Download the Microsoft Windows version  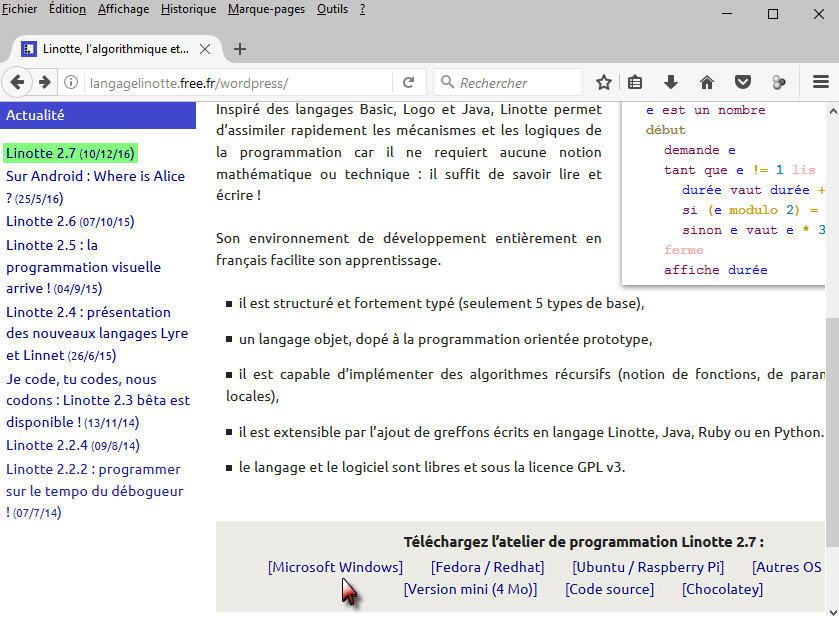335,567
